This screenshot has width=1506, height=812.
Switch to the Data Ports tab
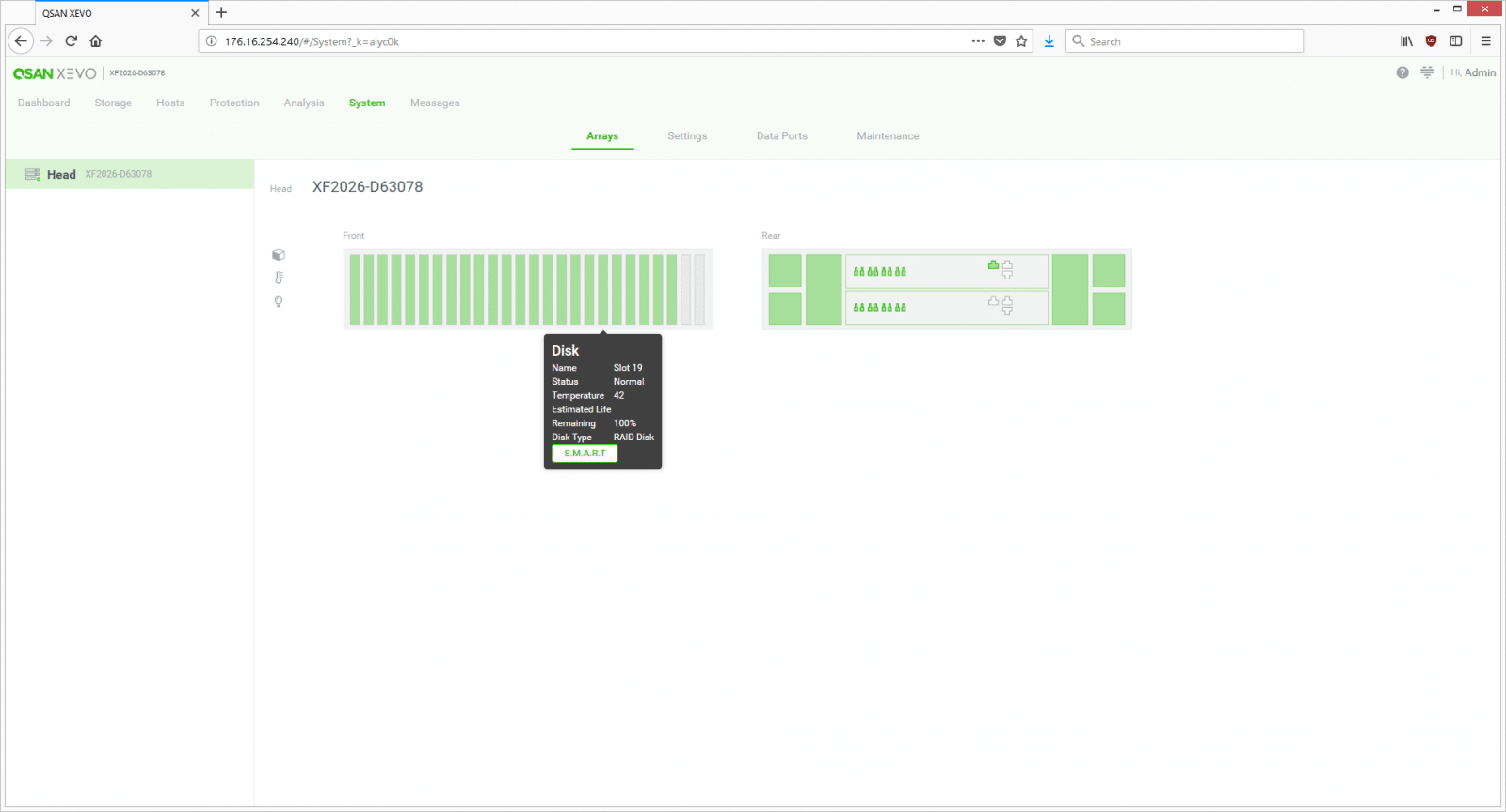pos(782,136)
